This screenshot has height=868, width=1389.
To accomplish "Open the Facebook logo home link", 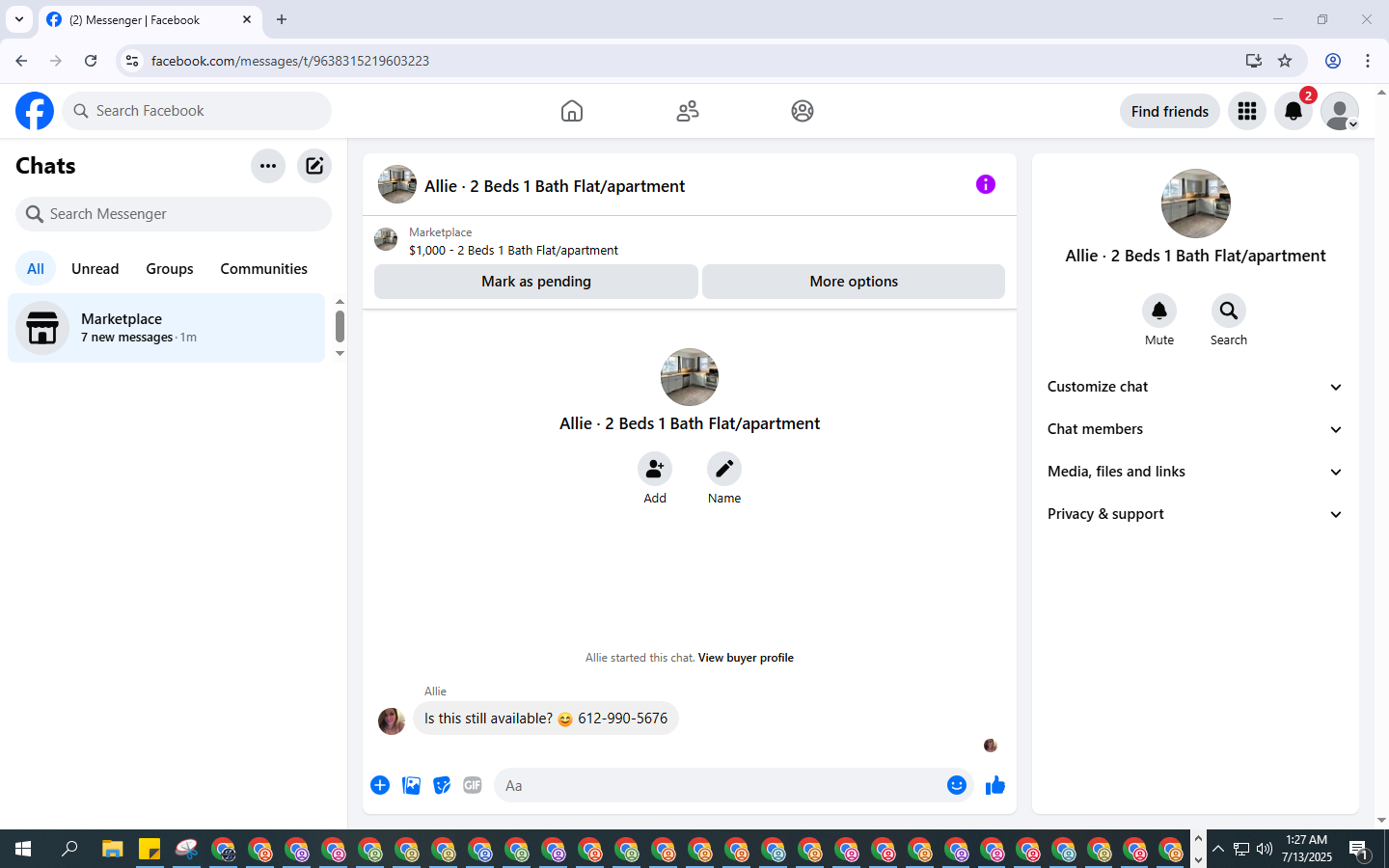I will pos(35,111).
